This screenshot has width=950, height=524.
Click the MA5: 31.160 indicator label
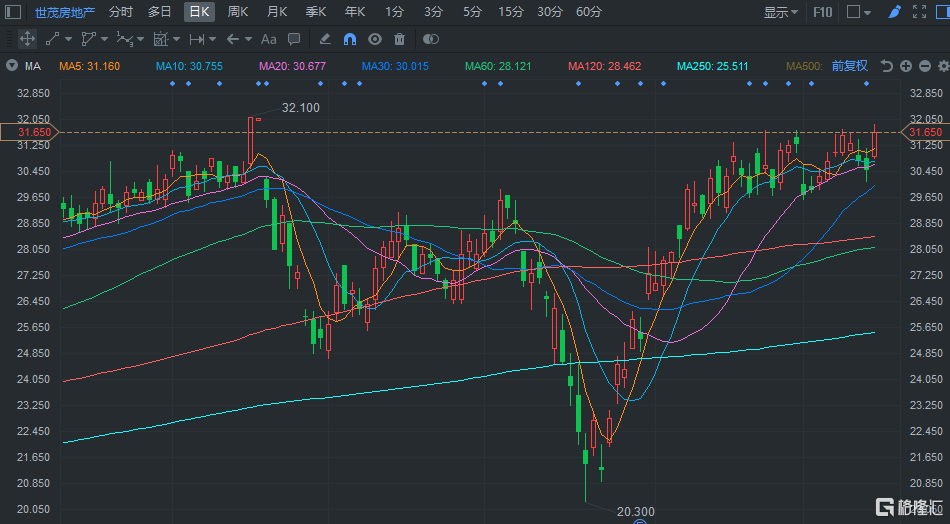[x=90, y=66]
